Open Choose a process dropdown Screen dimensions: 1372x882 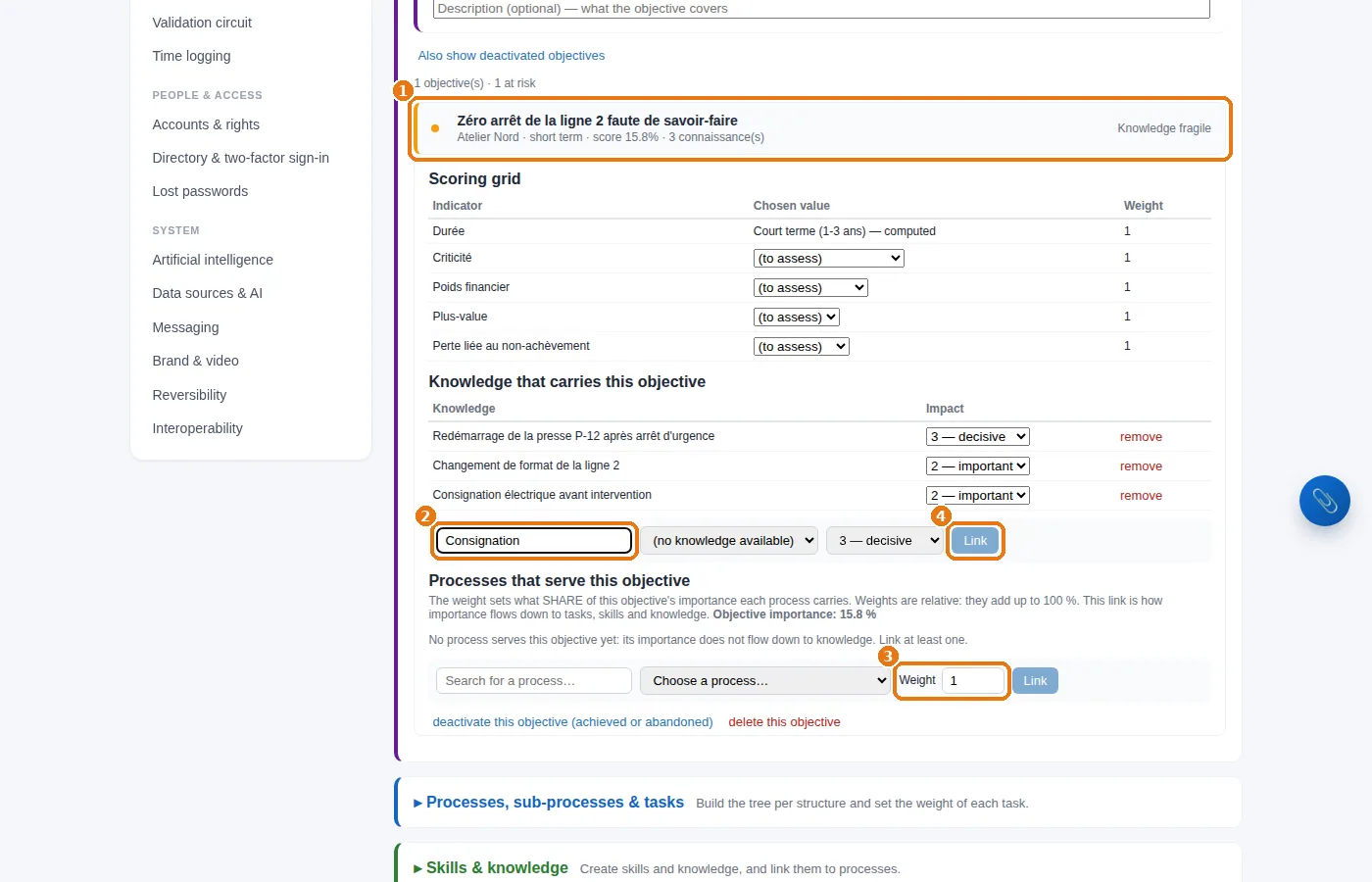tap(764, 681)
